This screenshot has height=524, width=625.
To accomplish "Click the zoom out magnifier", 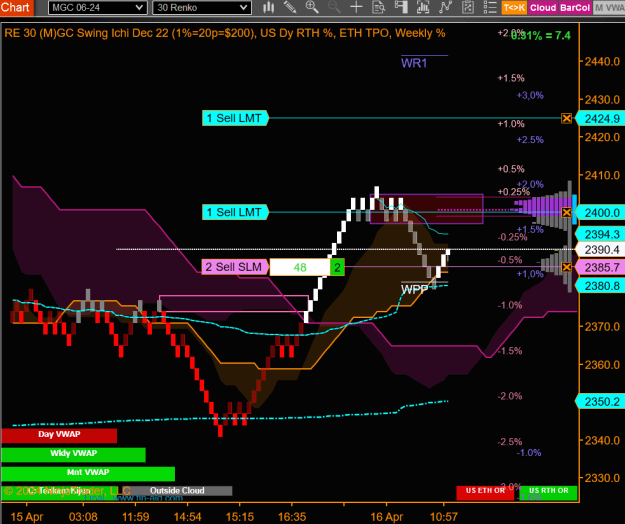I will point(334,7).
